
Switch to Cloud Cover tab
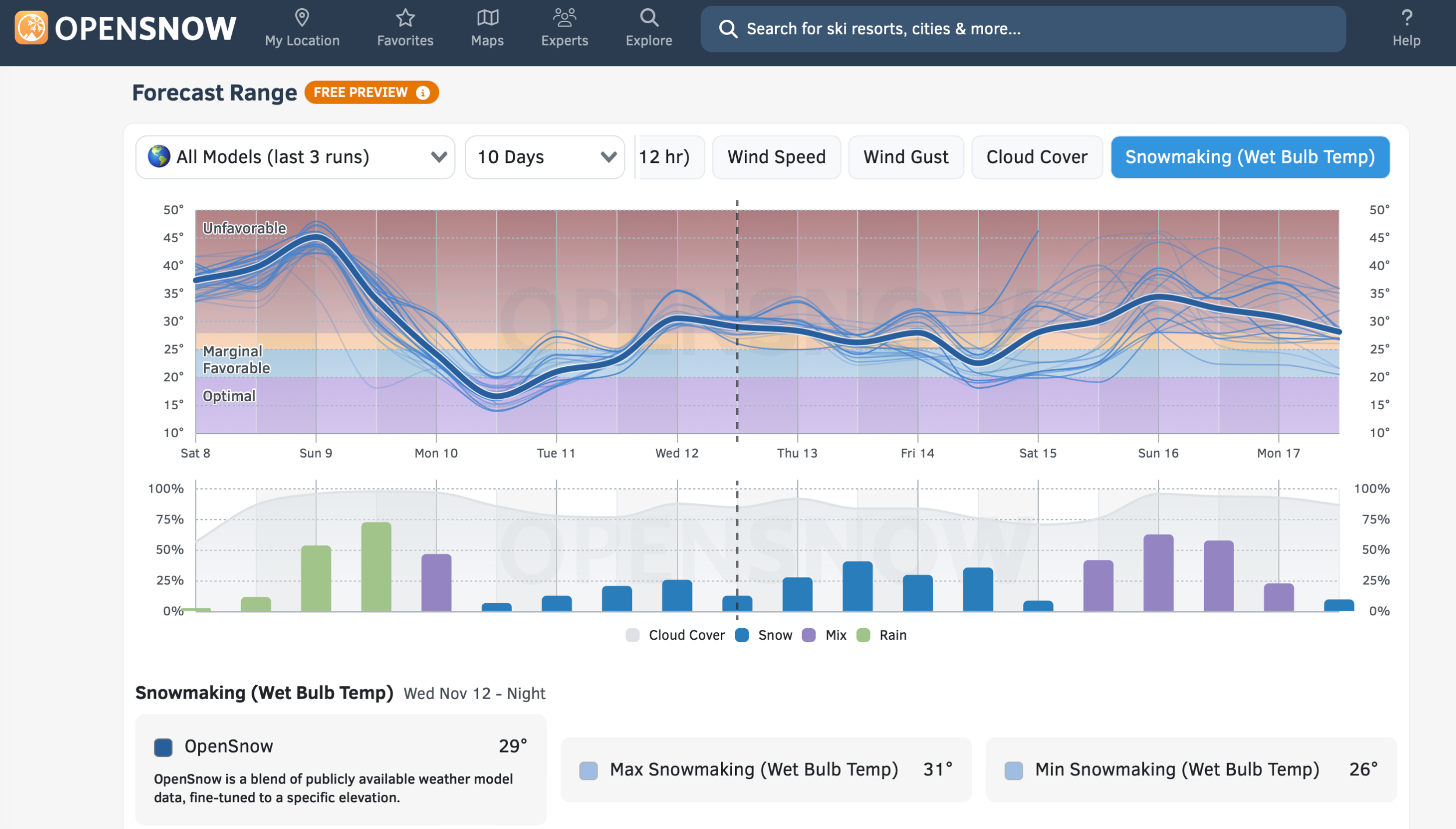(1036, 157)
